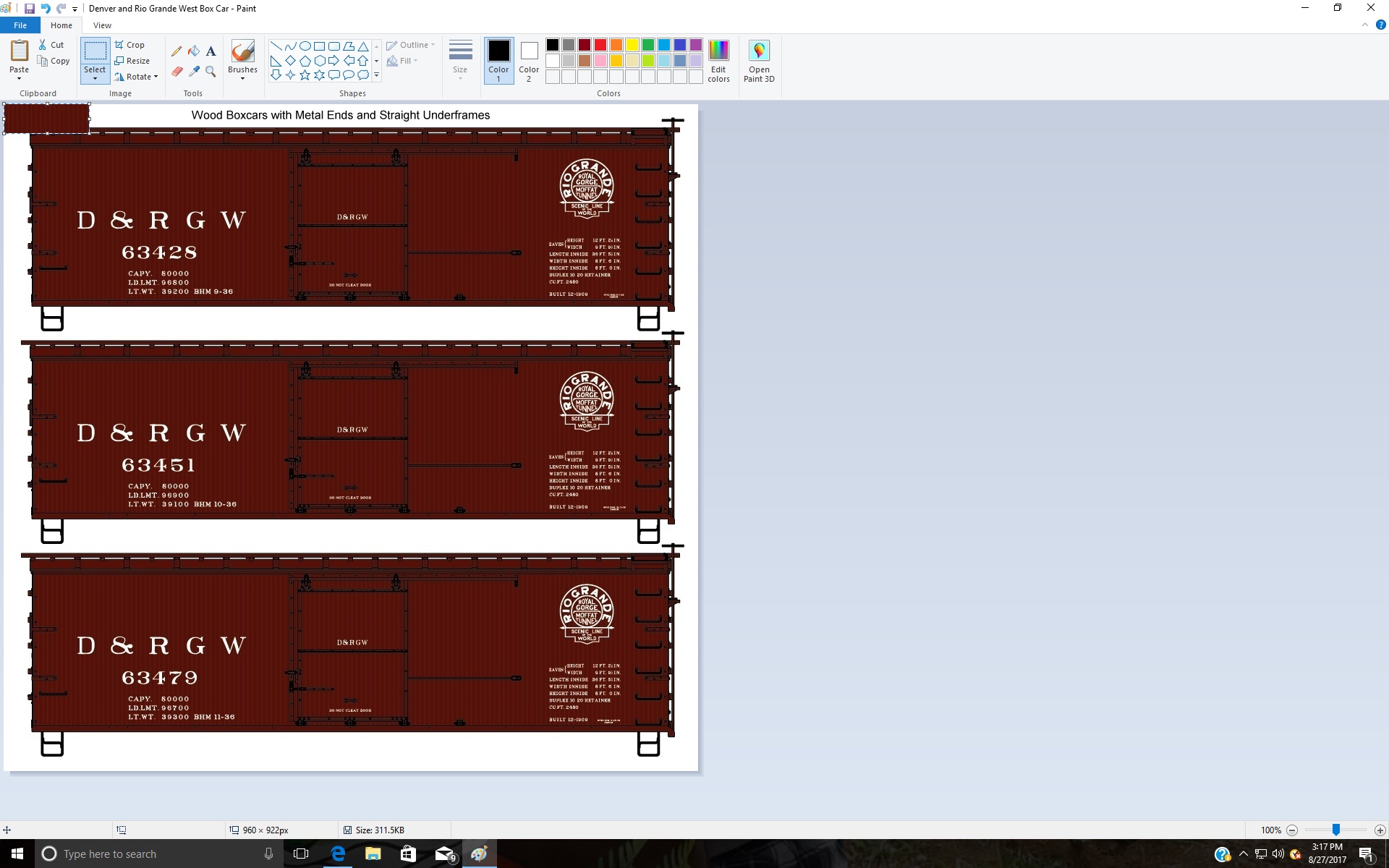Adjust the zoom level slider handle
Viewport: 1389px width, 868px height.
(1336, 830)
